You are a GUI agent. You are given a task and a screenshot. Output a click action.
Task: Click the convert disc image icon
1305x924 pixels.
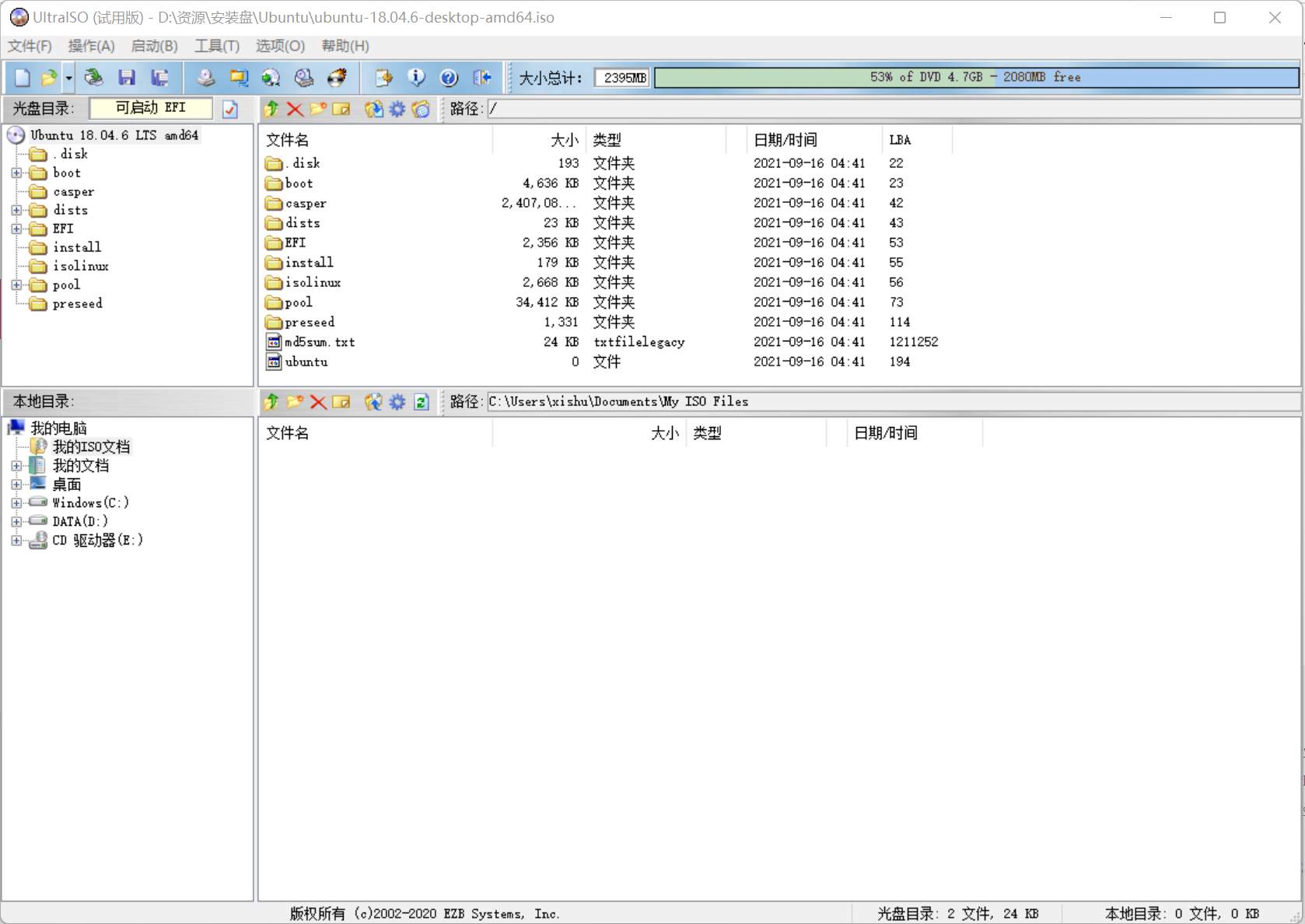pos(271,77)
